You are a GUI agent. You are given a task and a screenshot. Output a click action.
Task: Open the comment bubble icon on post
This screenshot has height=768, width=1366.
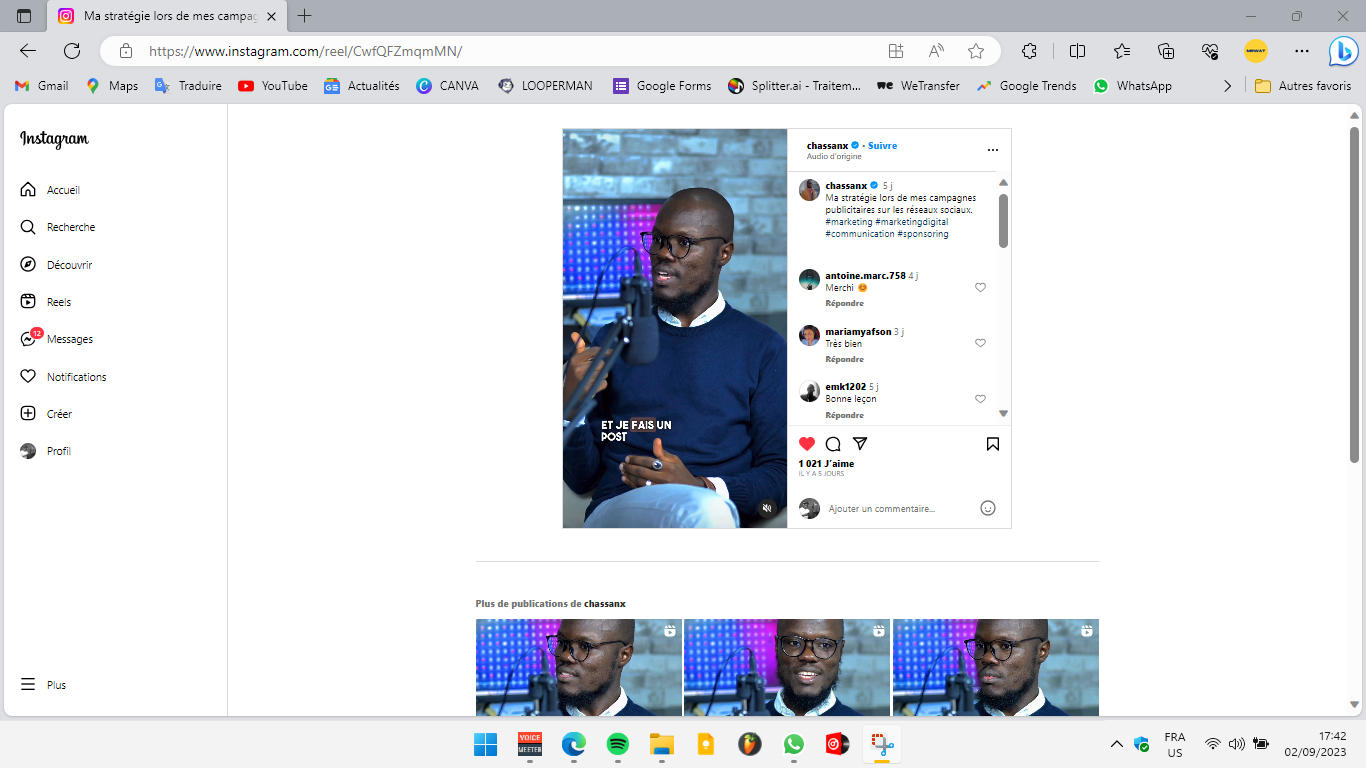(x=833, y=444)
